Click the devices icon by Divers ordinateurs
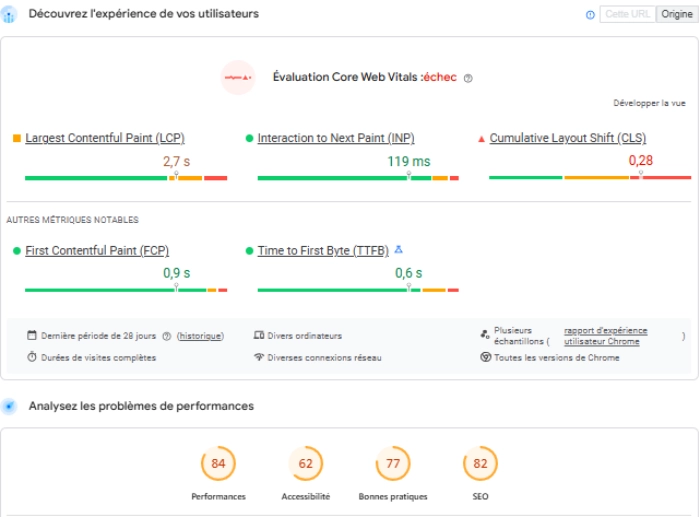Image resolution: width=700 pixels, height=517 pixels. point(259,335)
